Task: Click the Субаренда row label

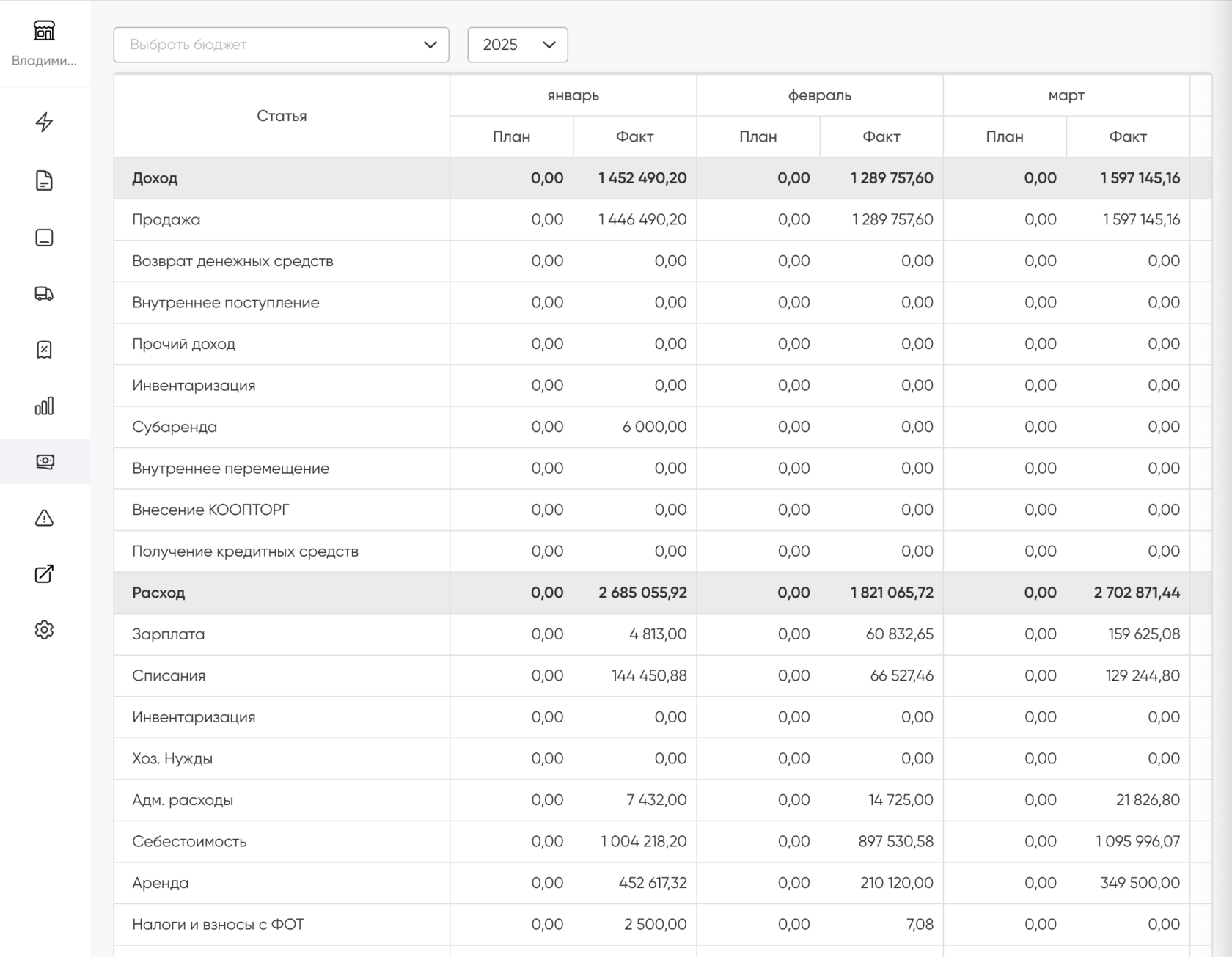Action: tap(175, 427)
